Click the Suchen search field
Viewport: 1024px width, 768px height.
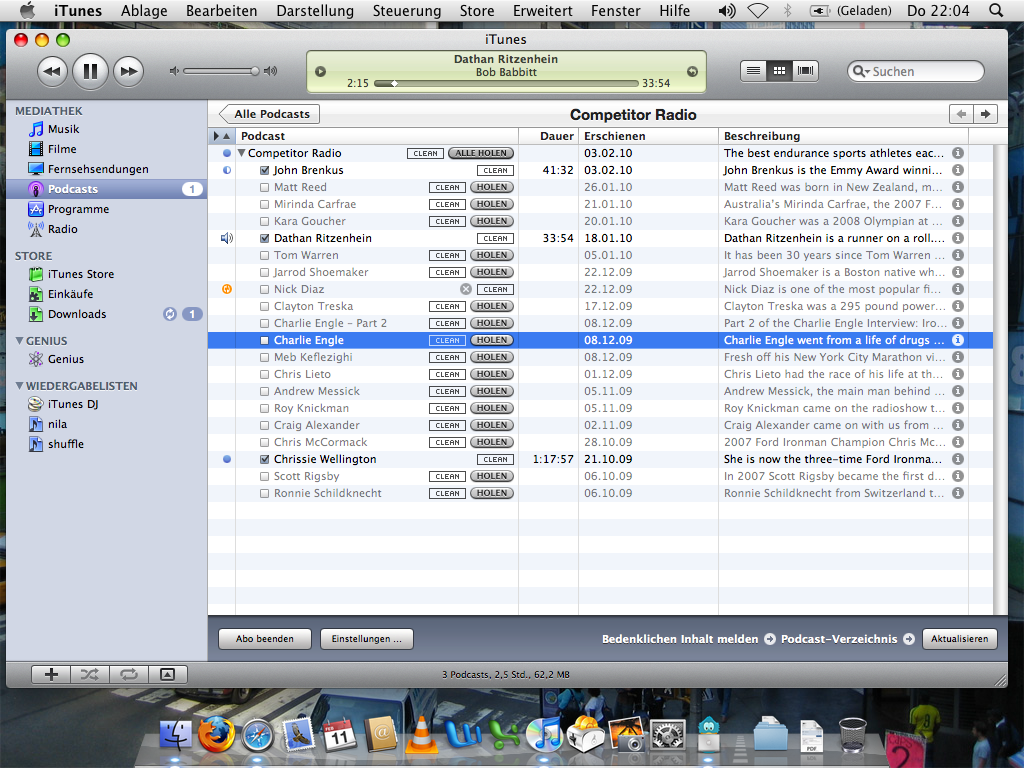coord(916,71)
